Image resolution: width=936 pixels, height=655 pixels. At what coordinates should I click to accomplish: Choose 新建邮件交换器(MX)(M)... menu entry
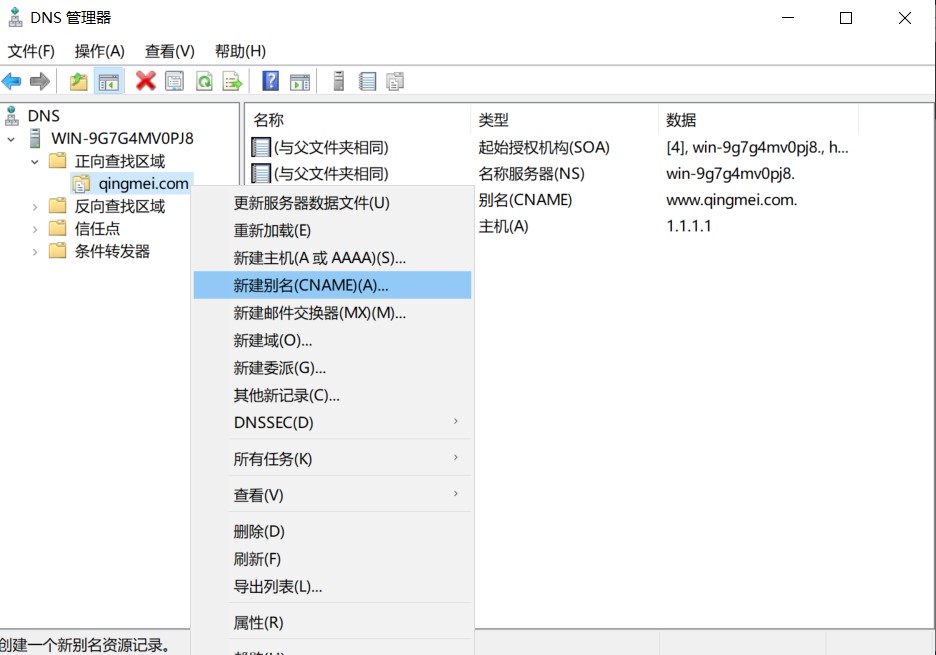click(332, 313)
